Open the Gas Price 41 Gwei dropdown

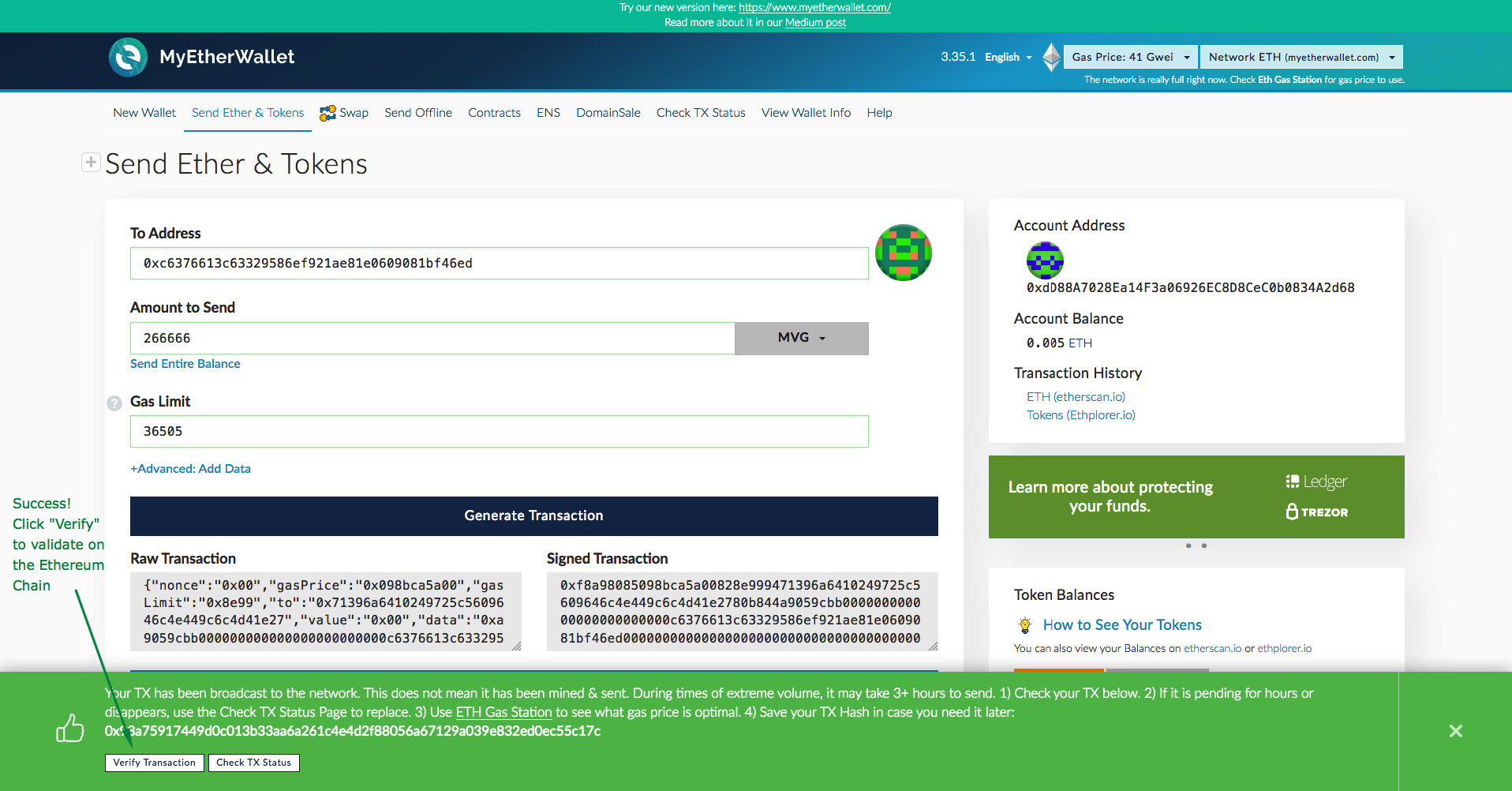pyautogui.click(x=1131, y=57)
